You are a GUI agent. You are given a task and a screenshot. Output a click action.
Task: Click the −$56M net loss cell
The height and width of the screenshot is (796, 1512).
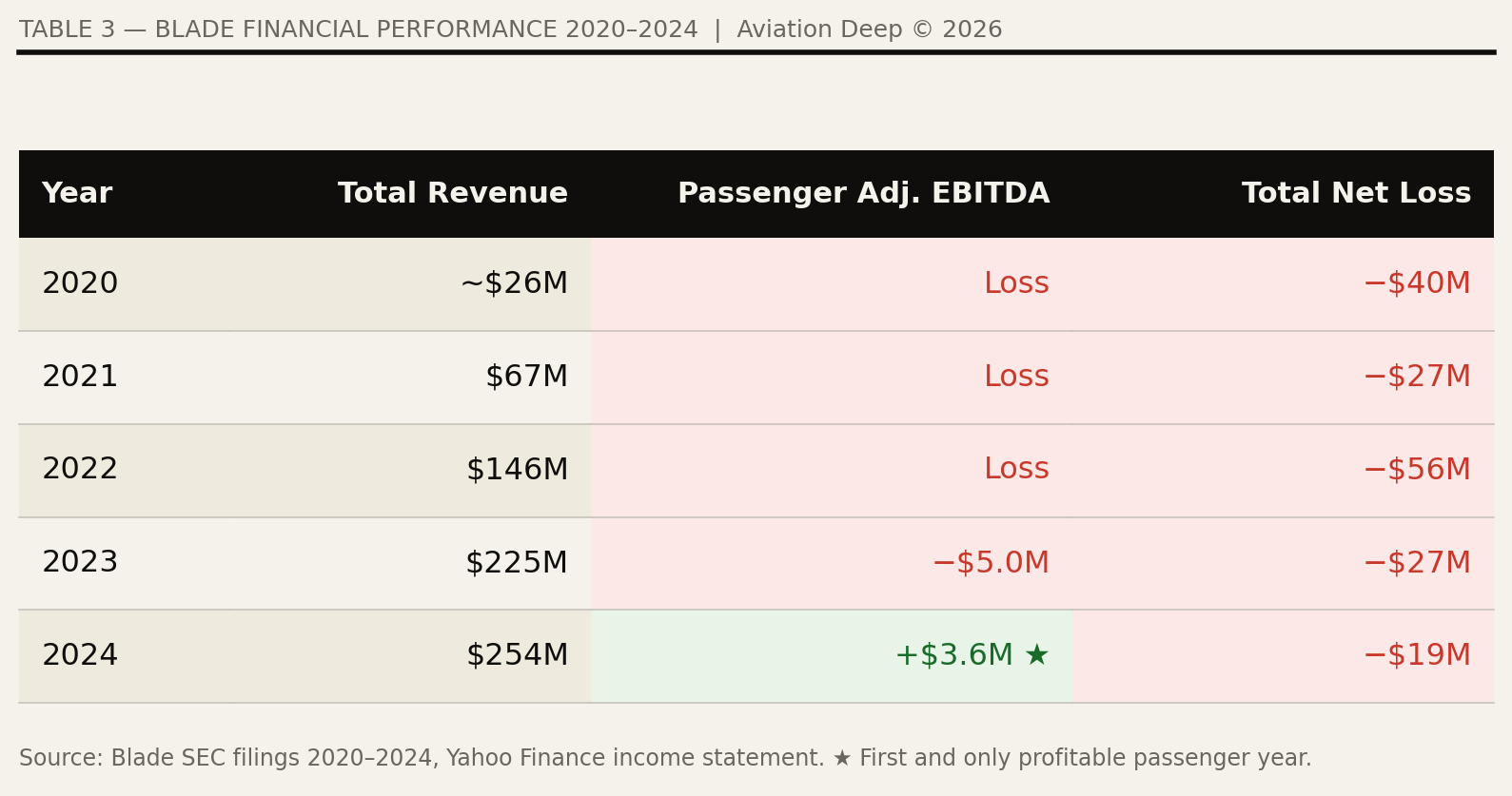point(1417,470)
